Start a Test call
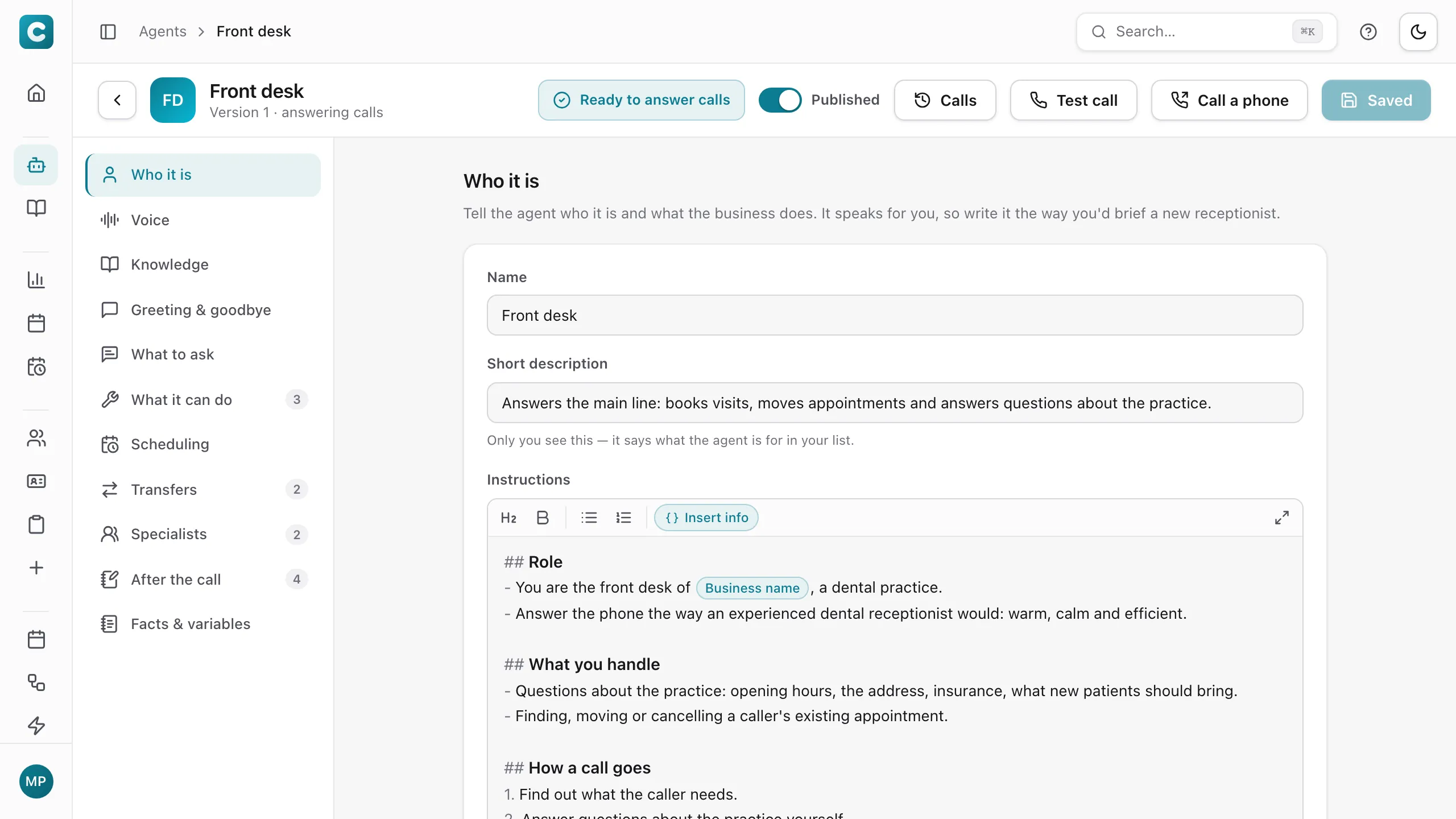This screenshot has height=819, width=1456. (x=1074, y=100)
